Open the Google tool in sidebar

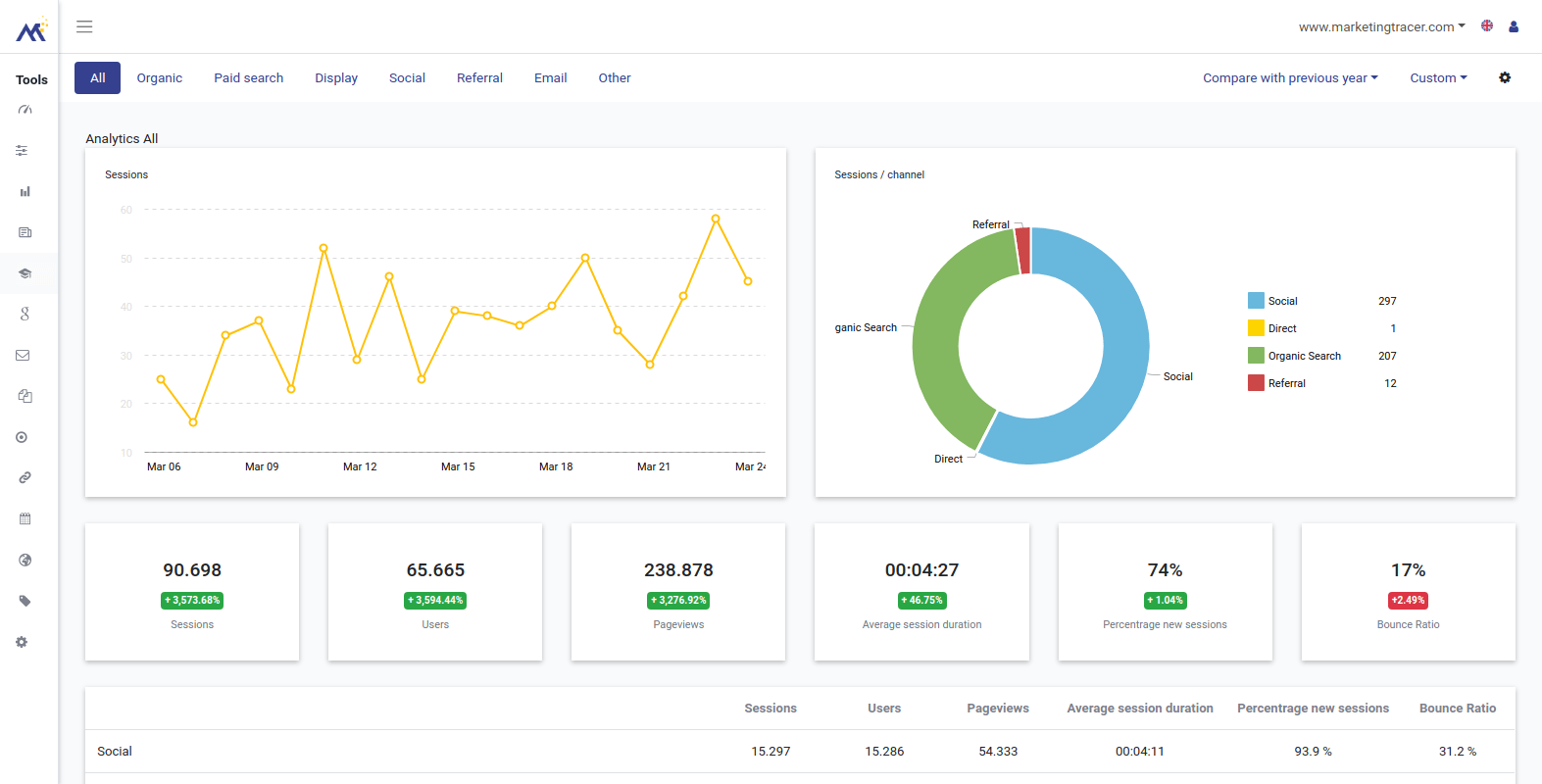(x=25, y=314)
